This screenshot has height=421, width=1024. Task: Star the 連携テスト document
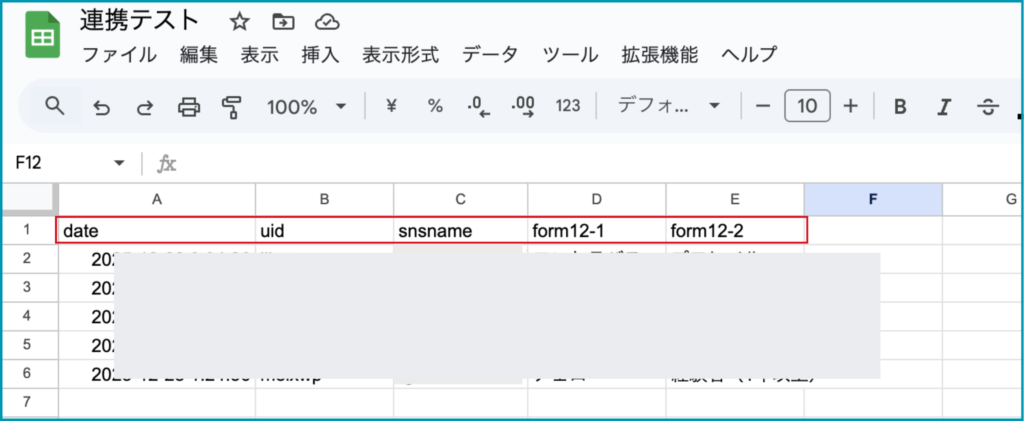[240, 22]
